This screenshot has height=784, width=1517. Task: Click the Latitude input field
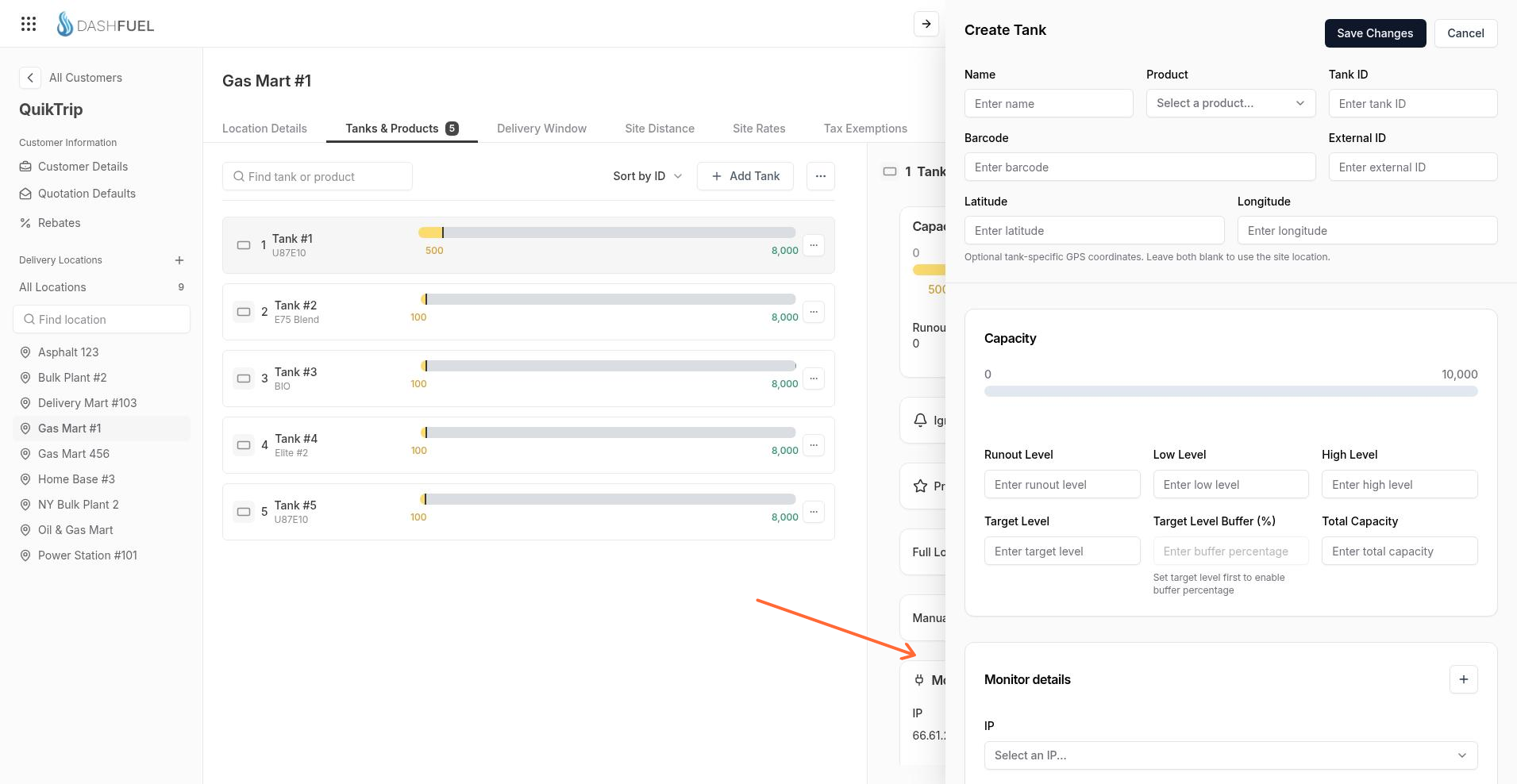coord(1094,230)
